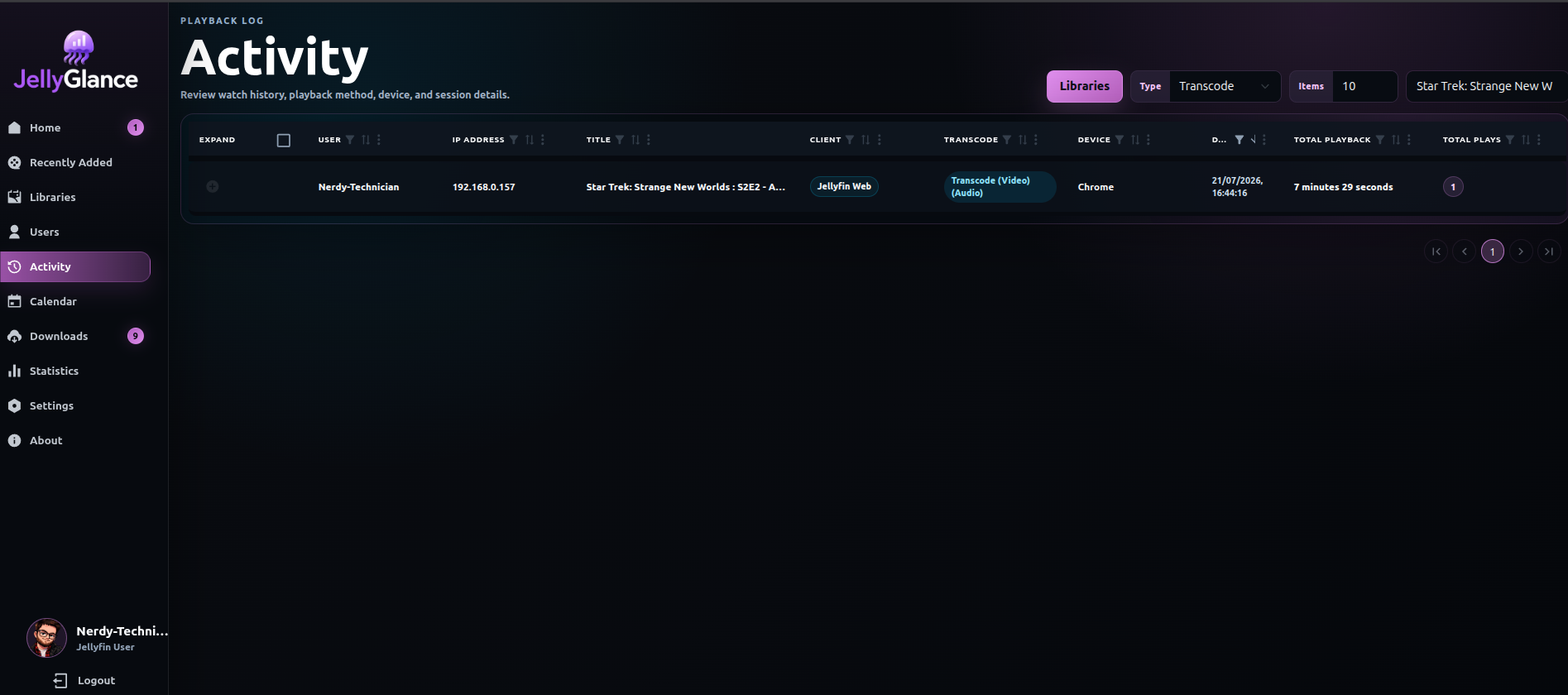This screenshot has height=695, width=1568.
Task: Click the 7 minutes 29 seconds cell
Action: pos(1343,187)
